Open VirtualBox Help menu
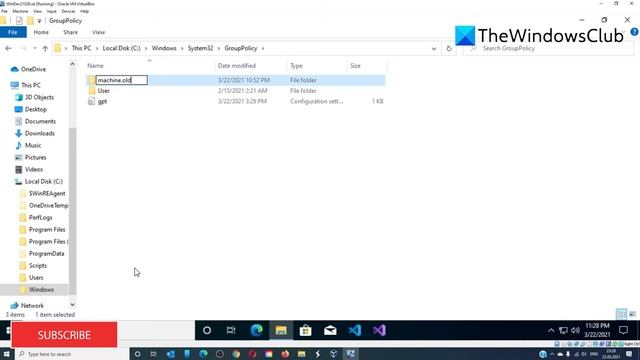The width and height of the screenshot is (640, 360). (x=84, y=11)
